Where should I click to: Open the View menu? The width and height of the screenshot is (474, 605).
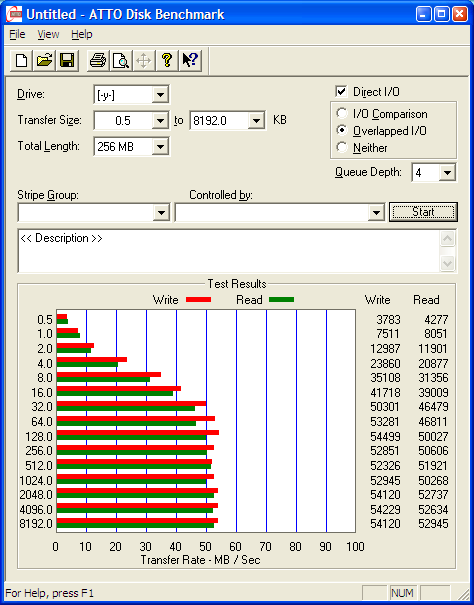click(x=48, y=34)
